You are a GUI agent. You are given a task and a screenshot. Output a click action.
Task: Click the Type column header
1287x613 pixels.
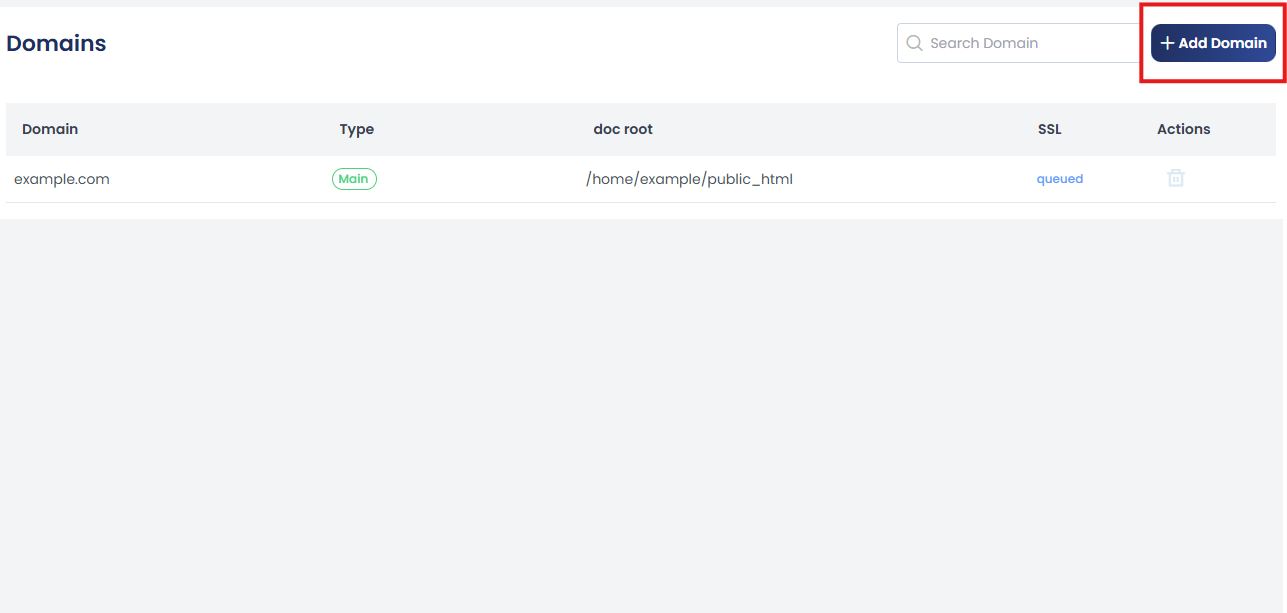pos(357,129)
